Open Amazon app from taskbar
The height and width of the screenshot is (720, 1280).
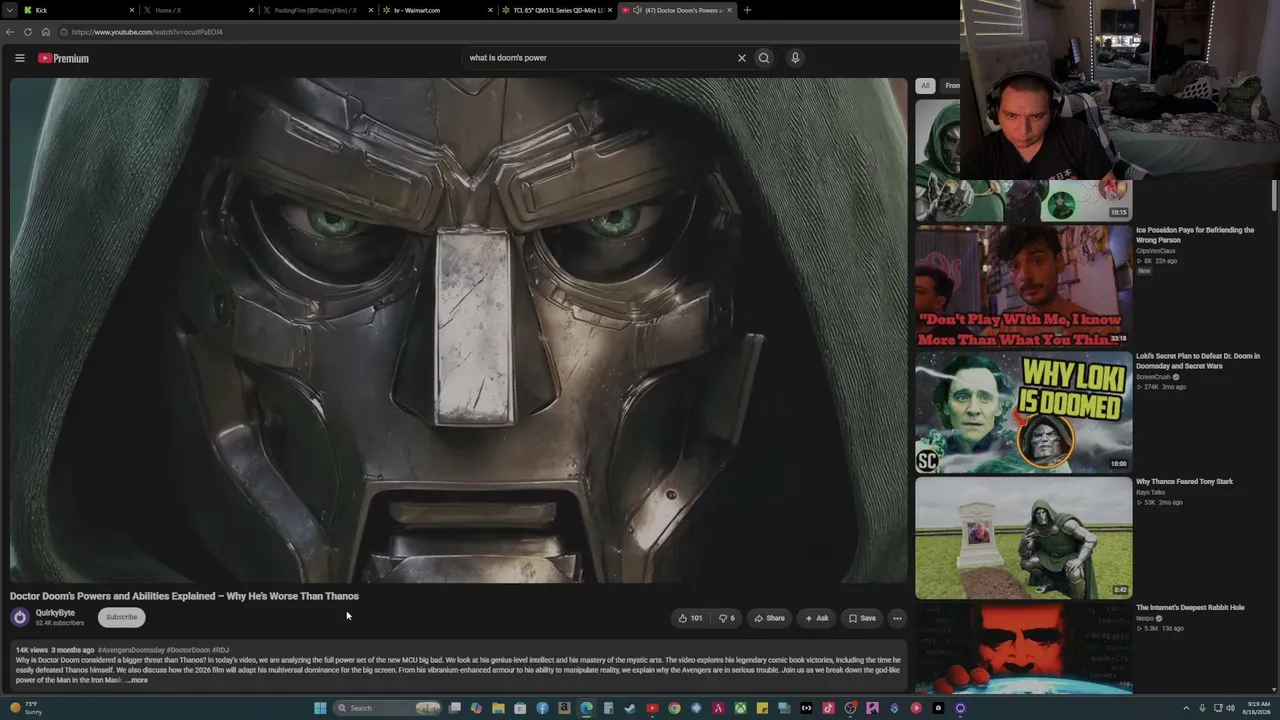[564, 708]
